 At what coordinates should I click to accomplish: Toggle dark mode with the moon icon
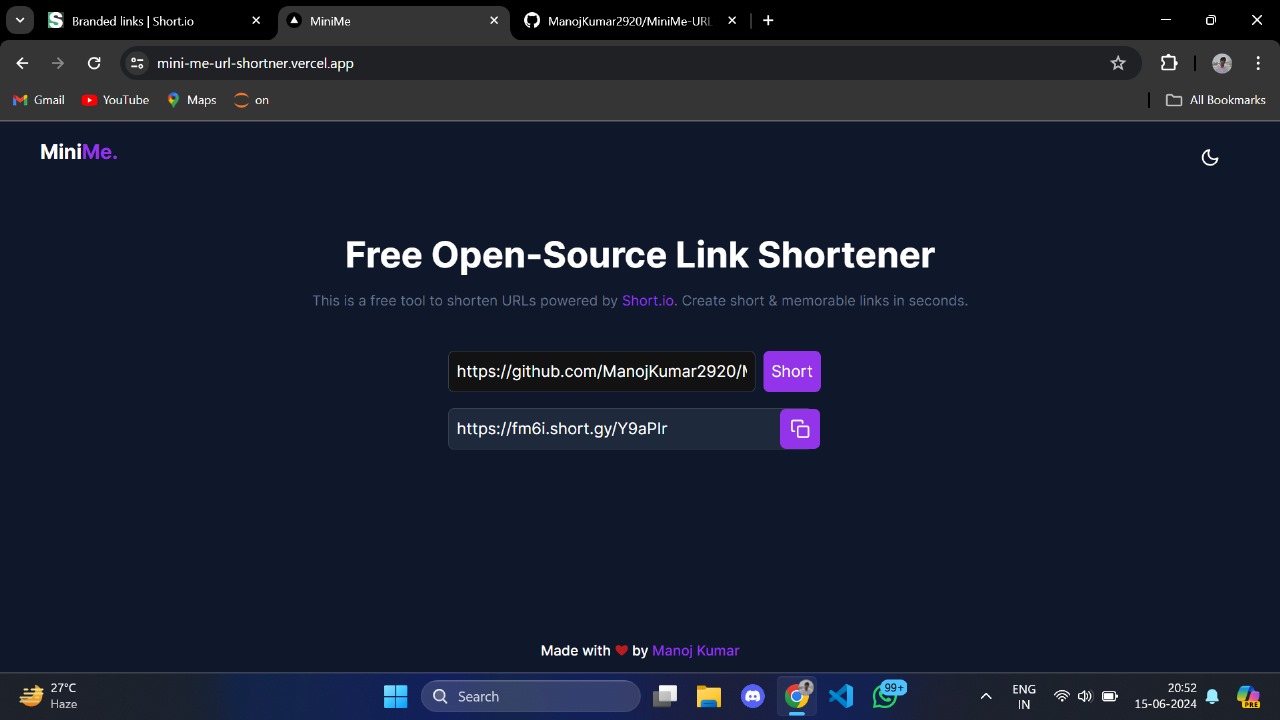(x=1210, y=157)
